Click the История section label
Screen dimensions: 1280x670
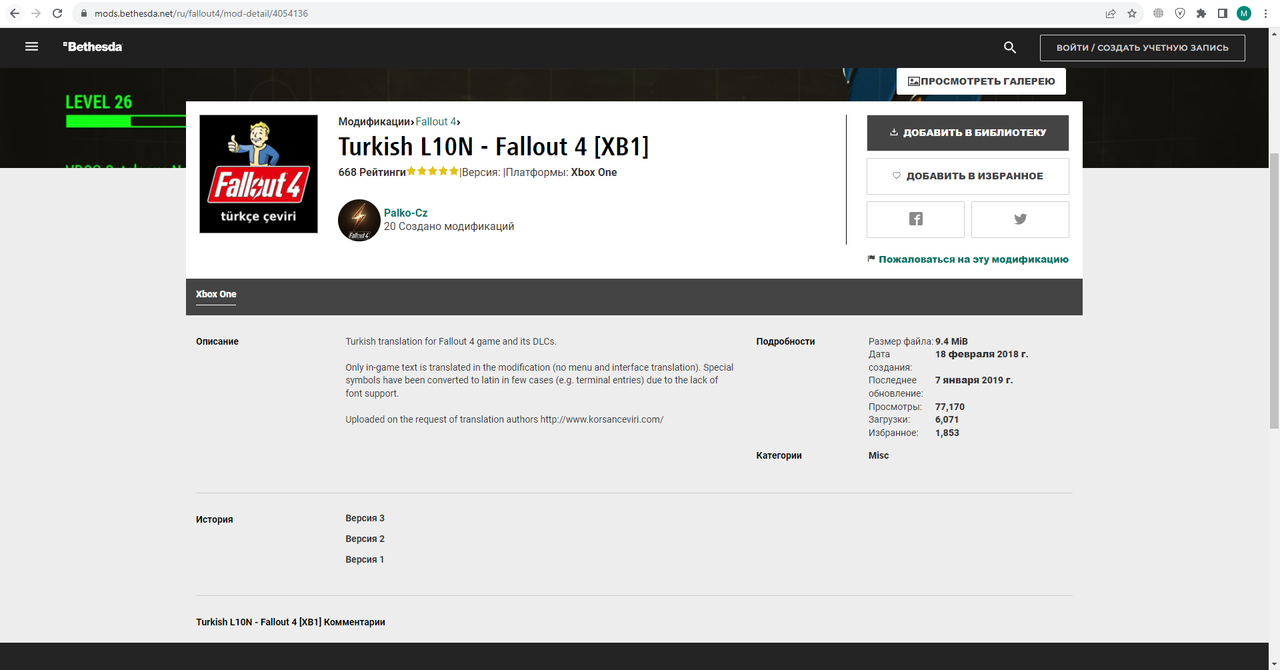pyautogui.click(x=214, y=519)
